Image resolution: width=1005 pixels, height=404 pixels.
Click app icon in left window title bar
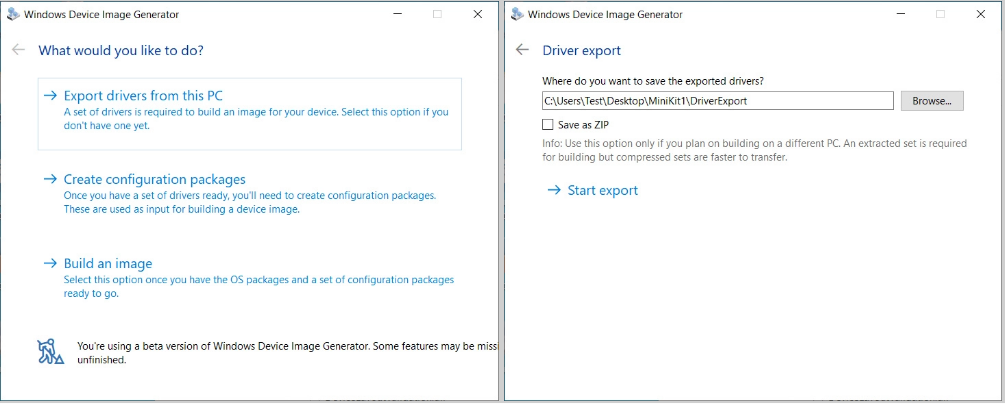pos(13,13)
